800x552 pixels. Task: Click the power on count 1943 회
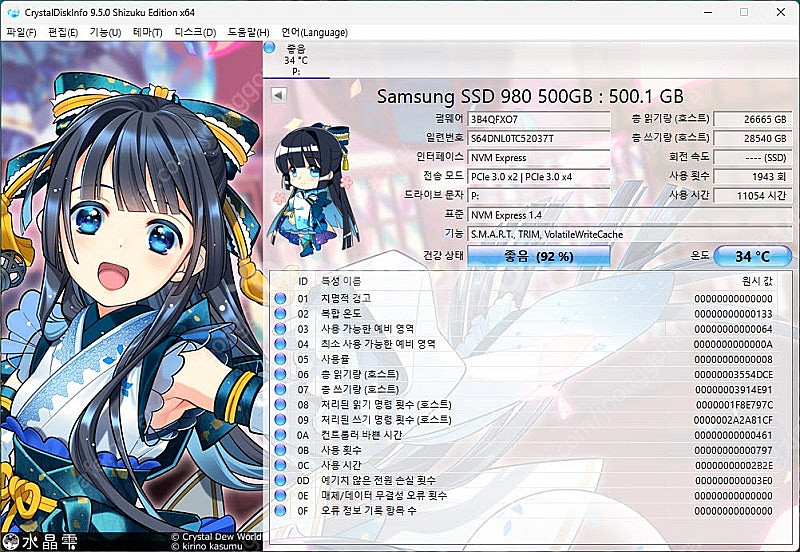(x=753, y=177)
